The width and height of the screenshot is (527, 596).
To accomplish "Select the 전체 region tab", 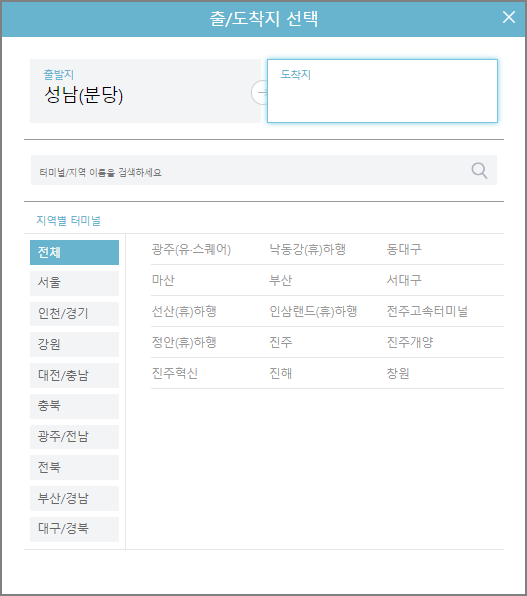I will pyautogui.click(x=74, y=252).
